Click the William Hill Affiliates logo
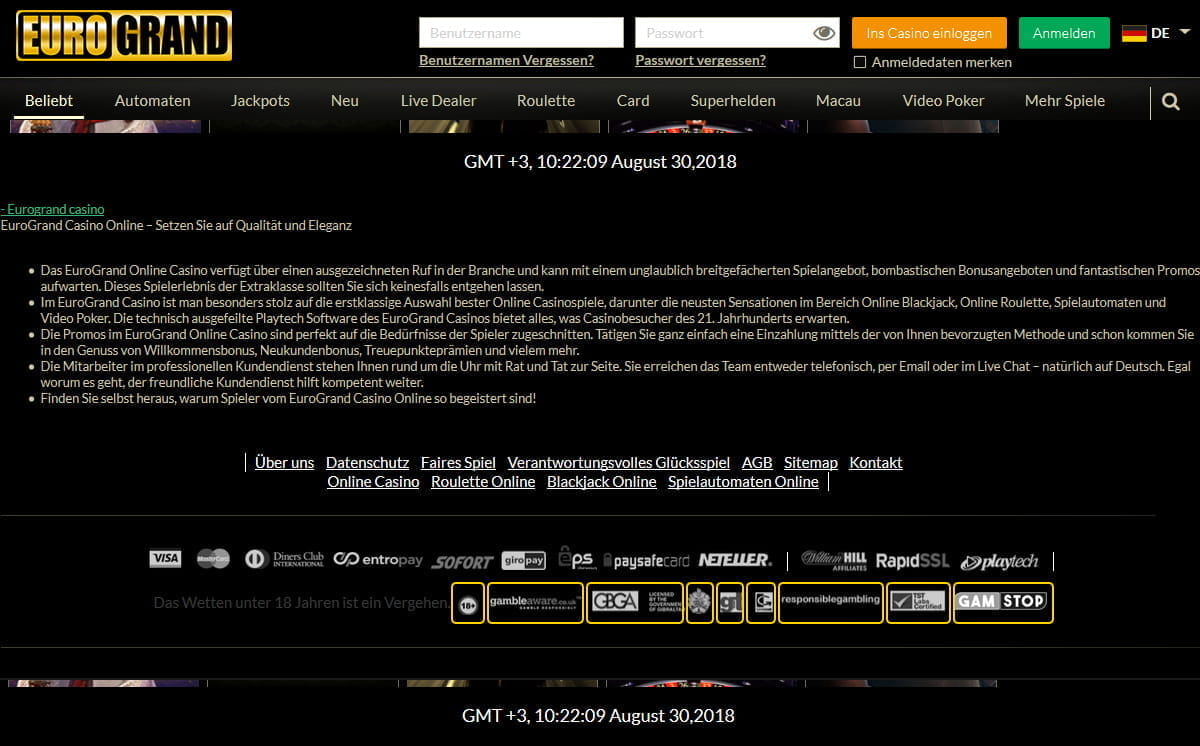 [835, 559]
